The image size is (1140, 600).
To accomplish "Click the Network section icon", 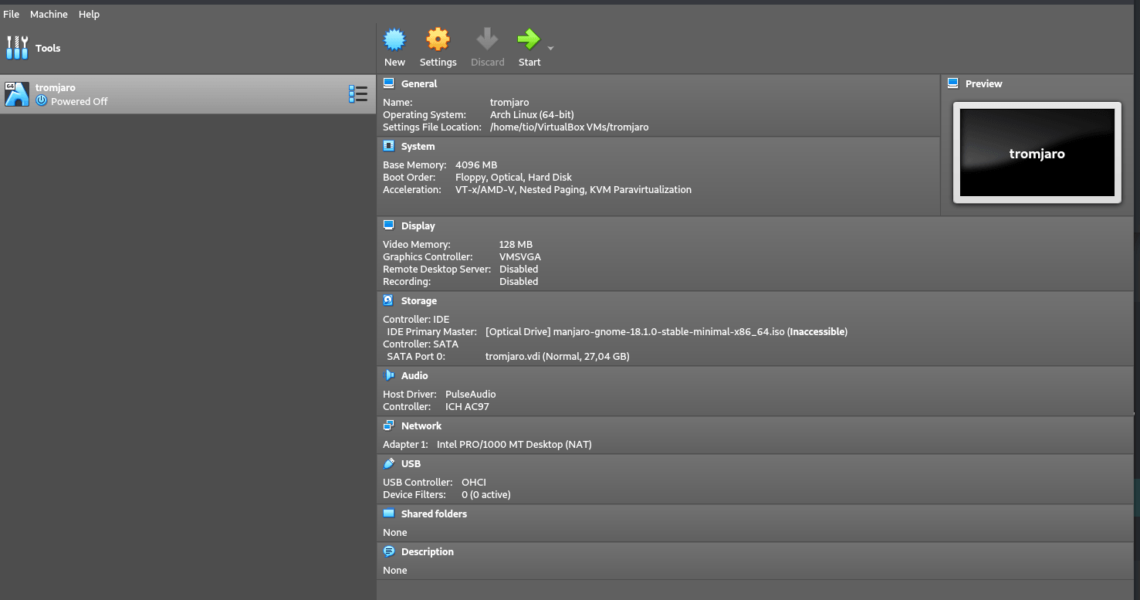I will click(389, 425).
